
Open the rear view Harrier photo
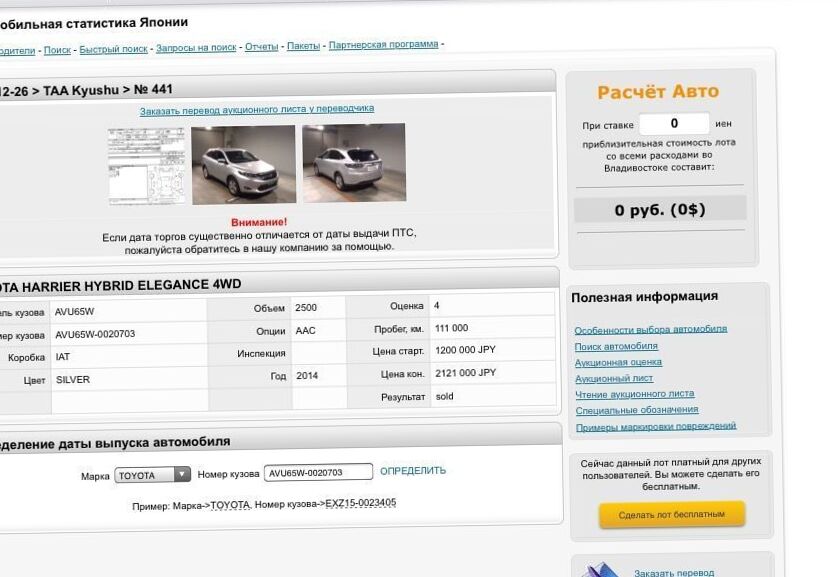click(354, 163)
